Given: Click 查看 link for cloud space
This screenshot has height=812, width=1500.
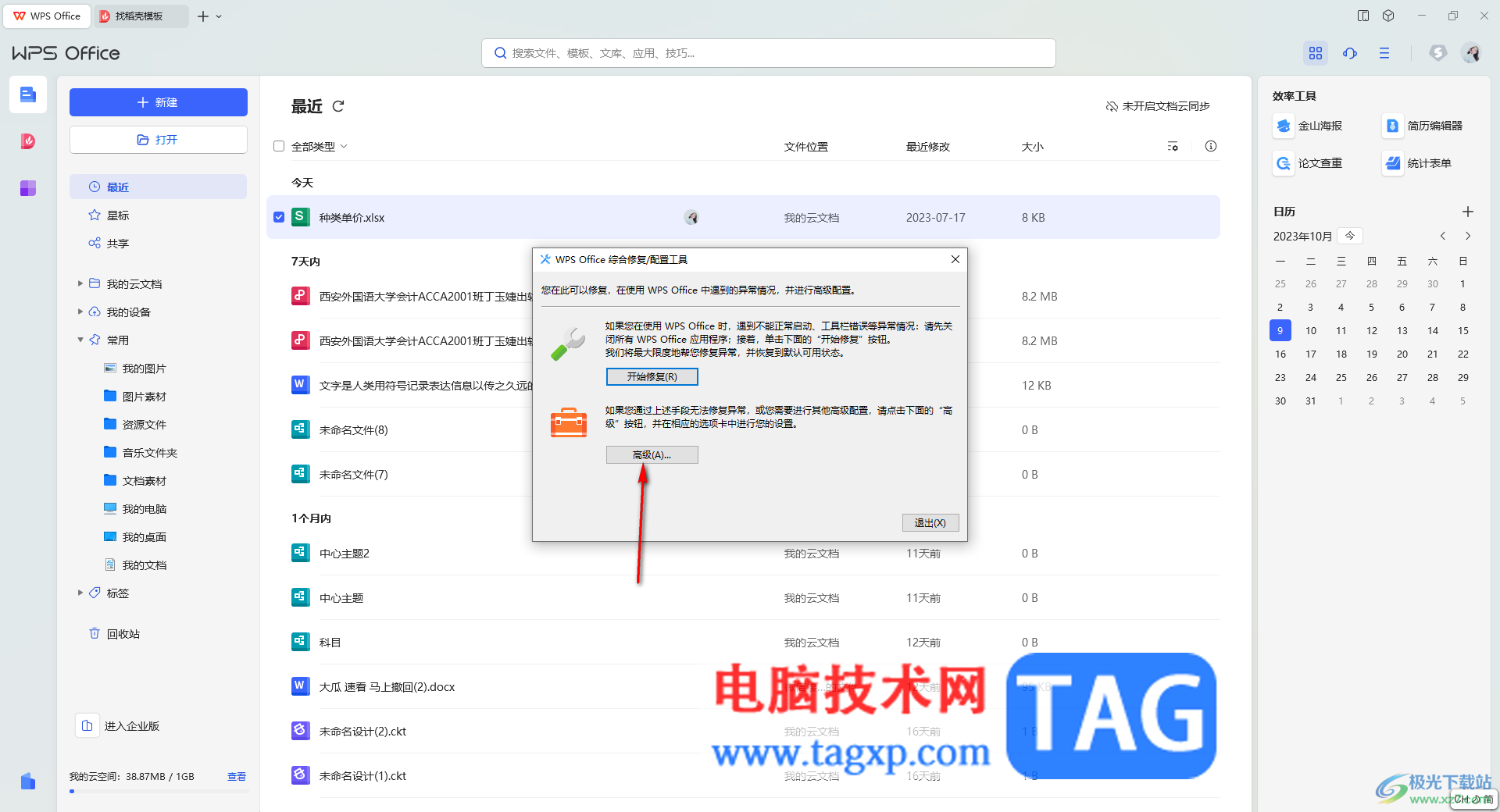Looking at the screenshot, I should point(237,777).
